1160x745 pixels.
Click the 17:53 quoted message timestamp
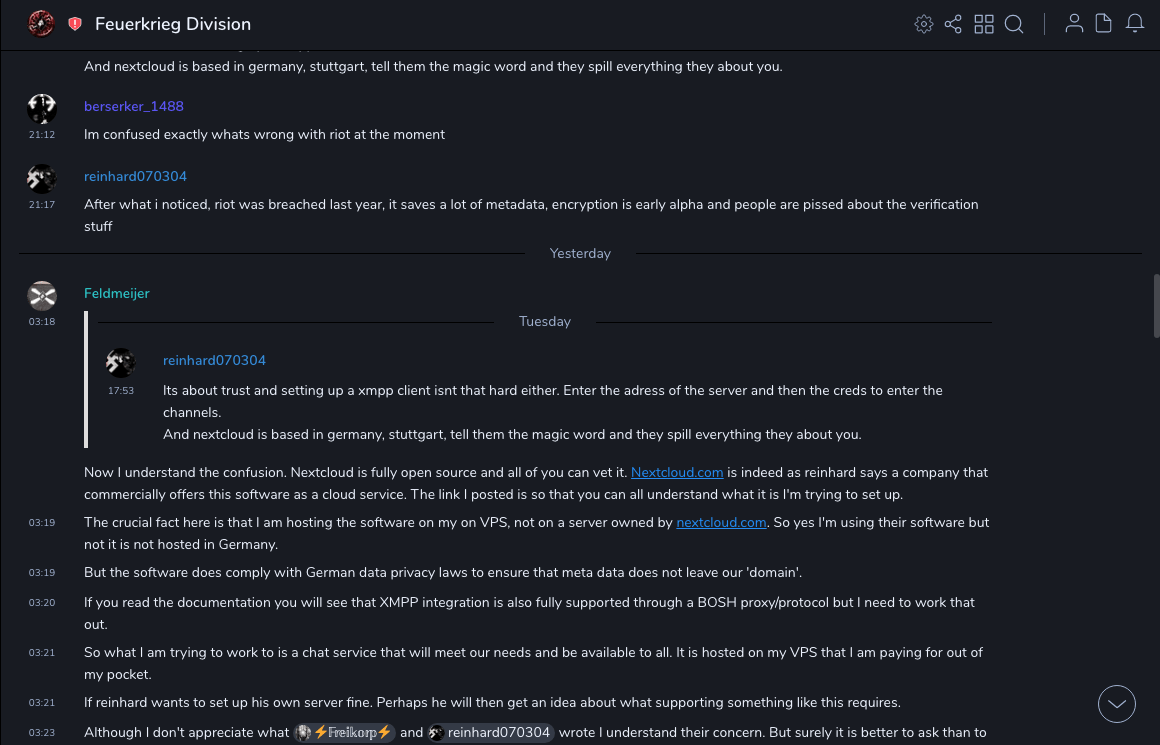(121, 390)
